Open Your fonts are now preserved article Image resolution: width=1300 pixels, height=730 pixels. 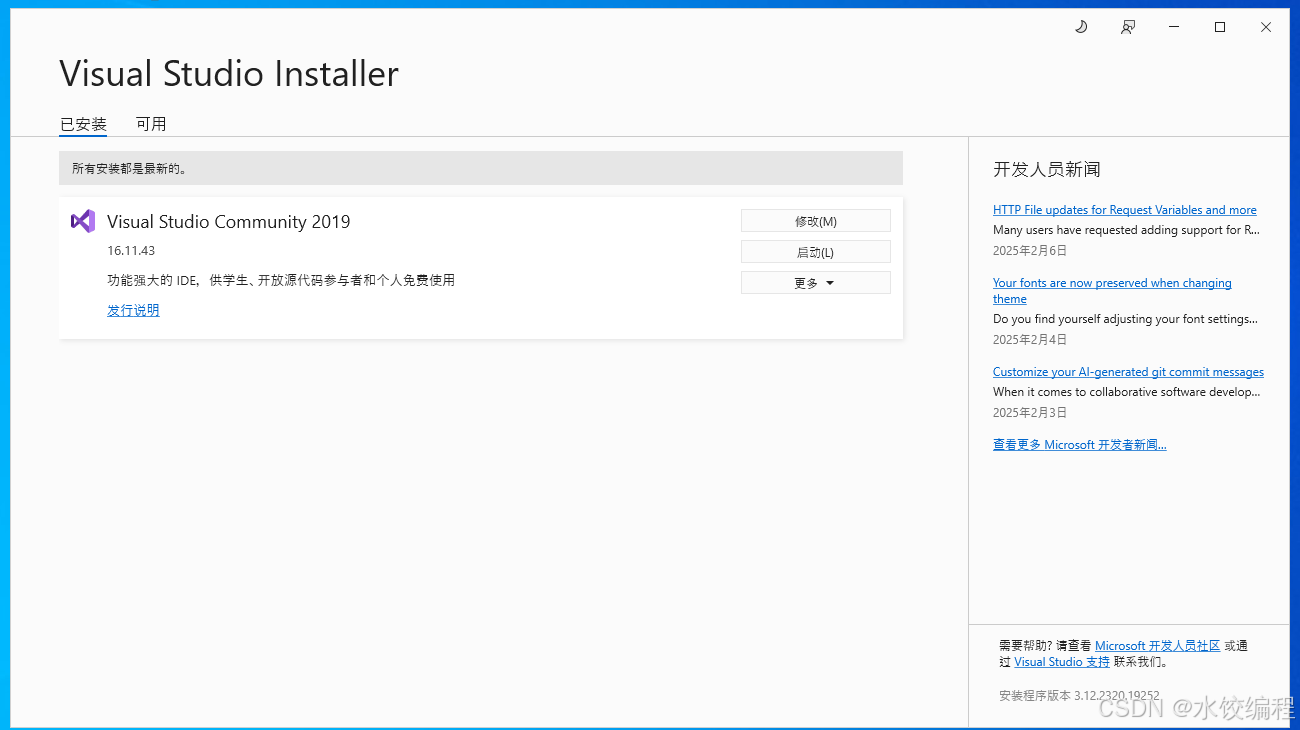(1112, 291)
